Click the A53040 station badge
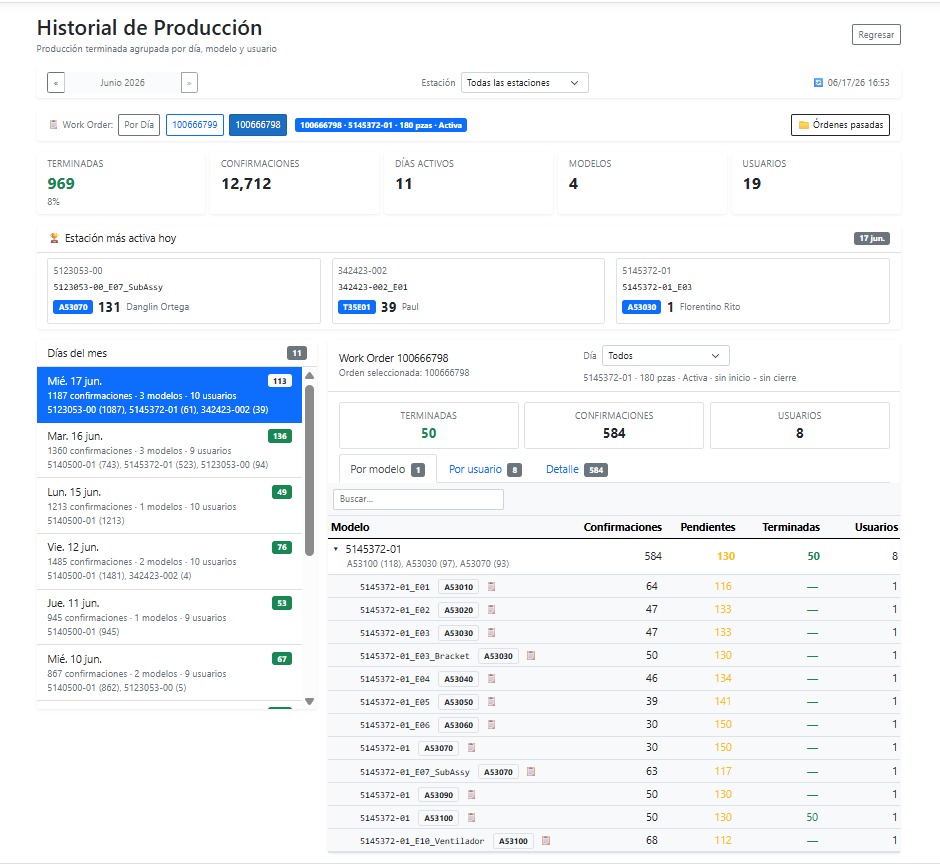The height and width of the screenshot is (865, 940). pos(459,679)
